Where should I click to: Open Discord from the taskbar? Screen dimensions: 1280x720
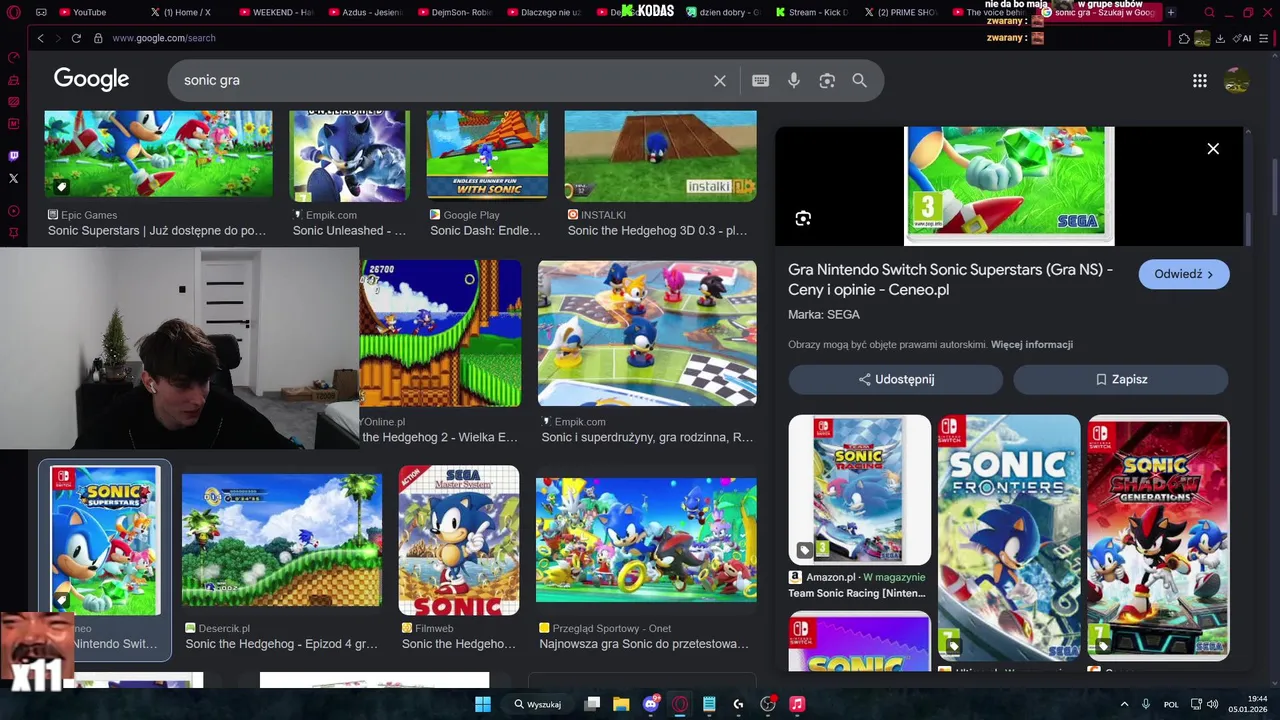tap(651, 704)
